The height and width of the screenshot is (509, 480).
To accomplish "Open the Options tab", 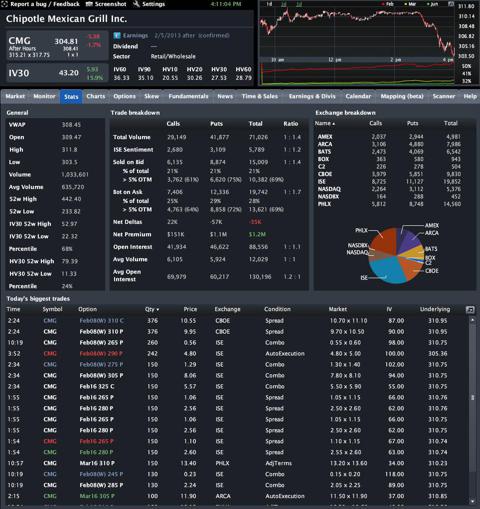I will (124, 96).
